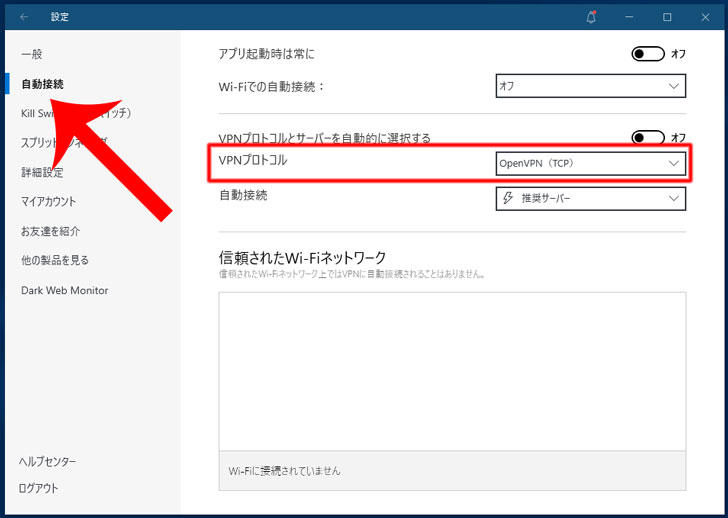Open the notification bell icon

pos(591,17)
